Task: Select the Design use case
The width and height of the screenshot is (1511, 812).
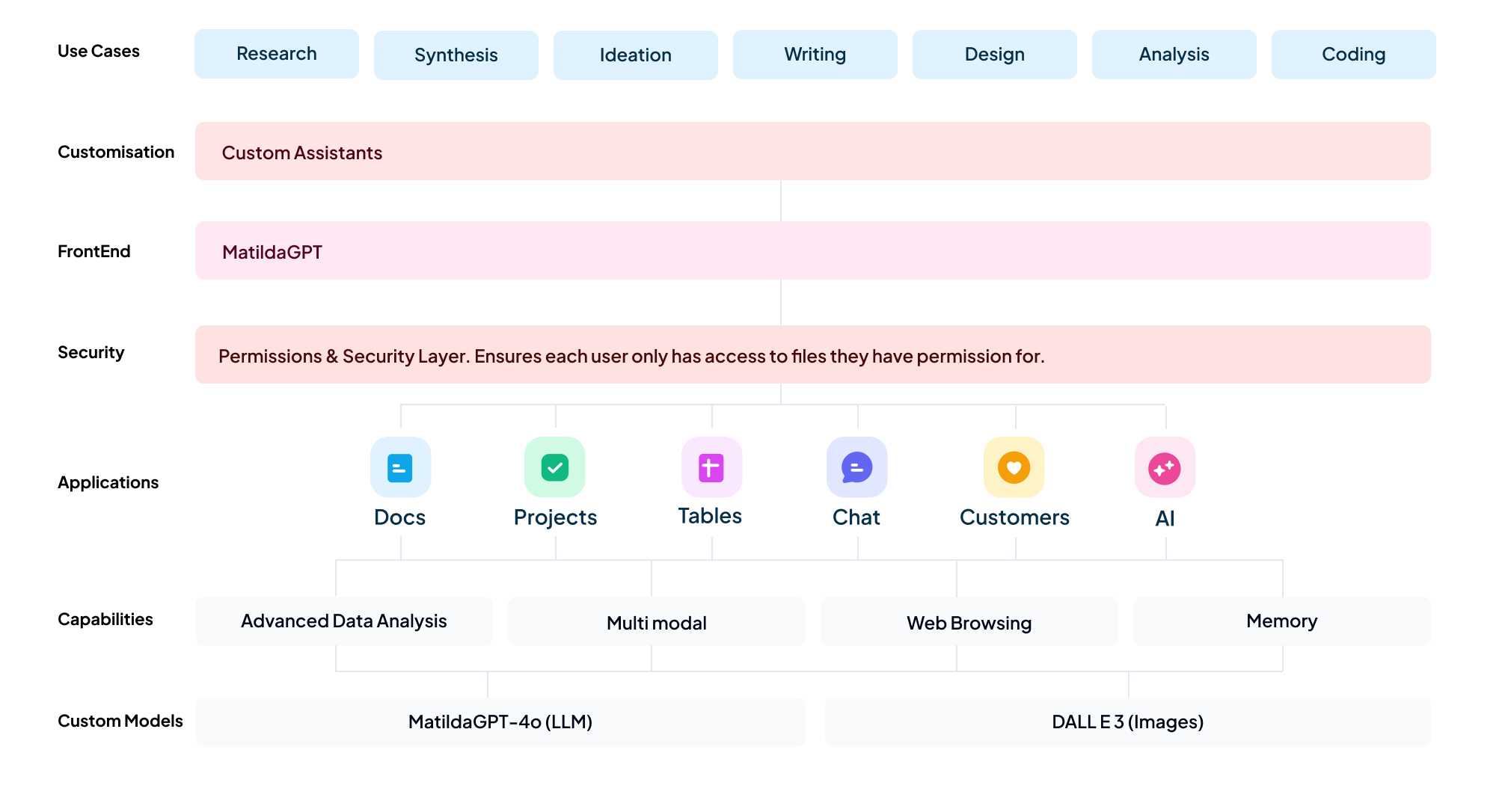Action: (x=995, y=55)
